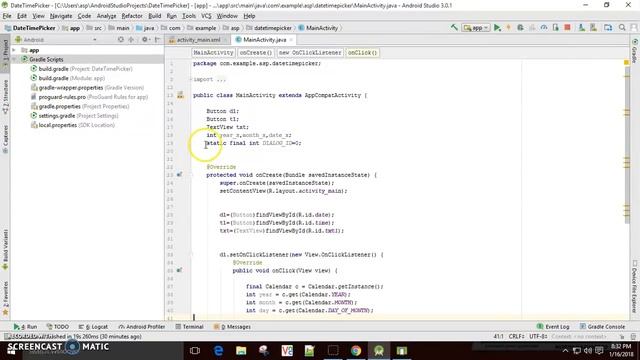Image resolution: width=640 pixels, height=360 pixels.
Task: Open AVD Manager from the toolbar
Action: [581, 27]
